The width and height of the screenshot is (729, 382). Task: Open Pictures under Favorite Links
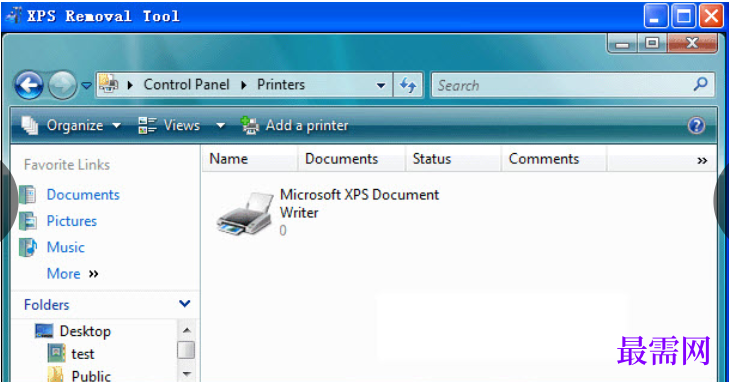tap(72, 221)
